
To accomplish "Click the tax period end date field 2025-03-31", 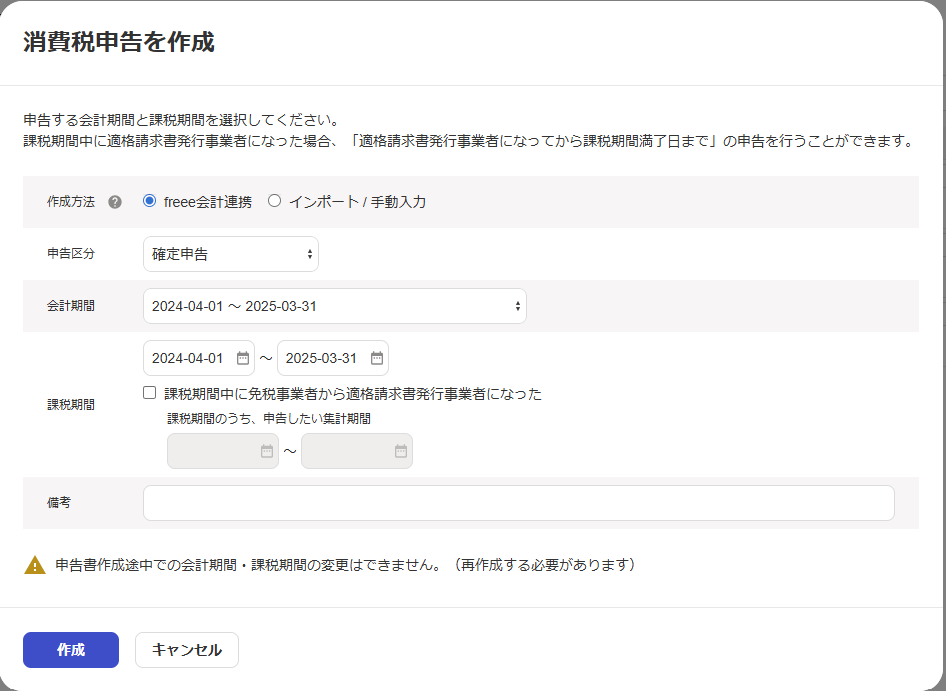I will 332,358.
